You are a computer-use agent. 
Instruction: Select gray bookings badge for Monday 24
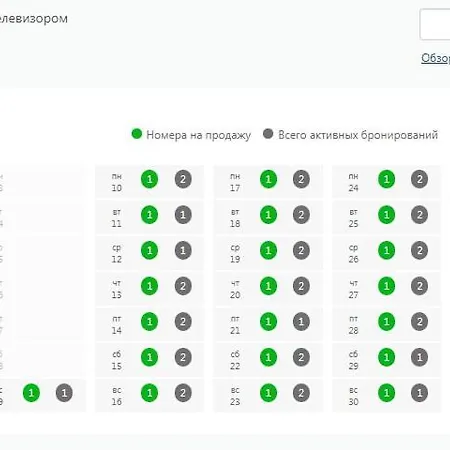pos(419,179)
